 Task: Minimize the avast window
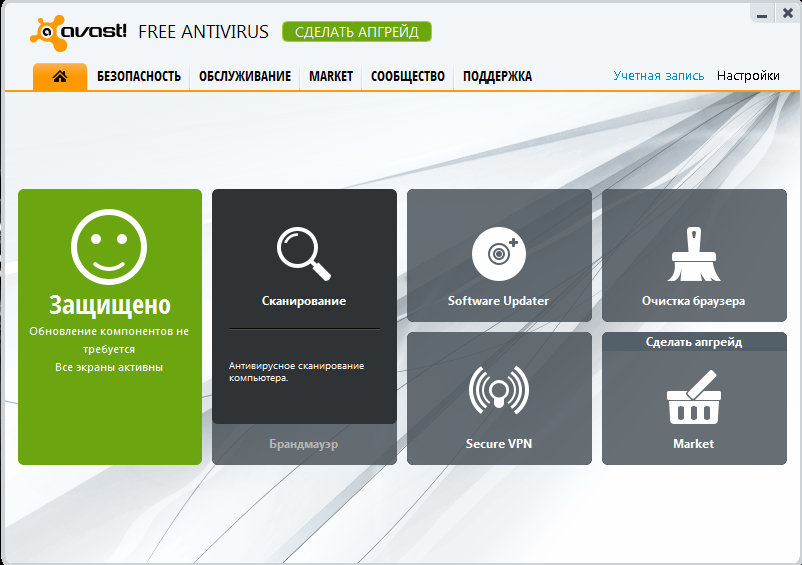coord(762,14)
